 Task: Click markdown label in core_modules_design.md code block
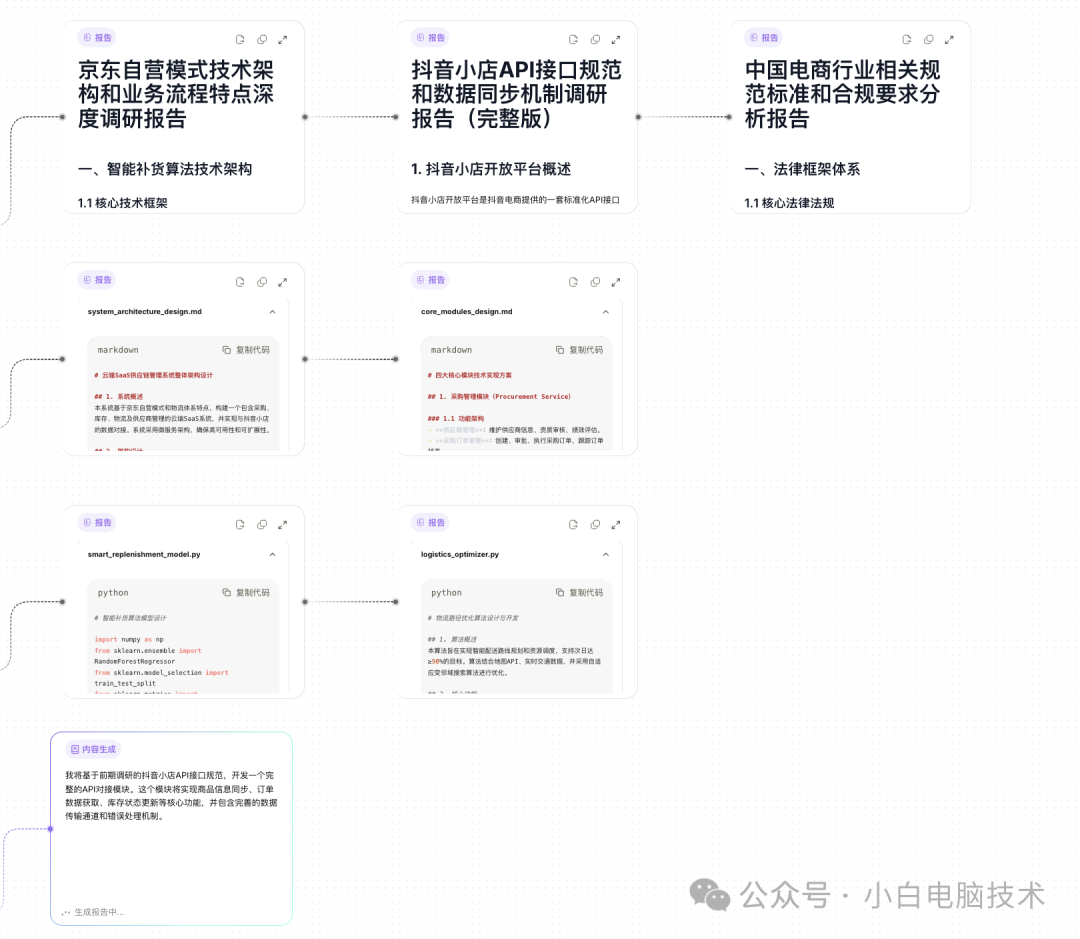coord(451,350)
